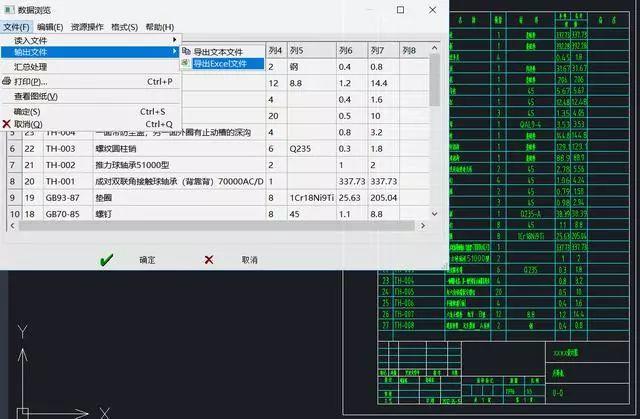Maximize the 数据浏览 window
This screenshot has height=419, width=640.
pos(400,10)
